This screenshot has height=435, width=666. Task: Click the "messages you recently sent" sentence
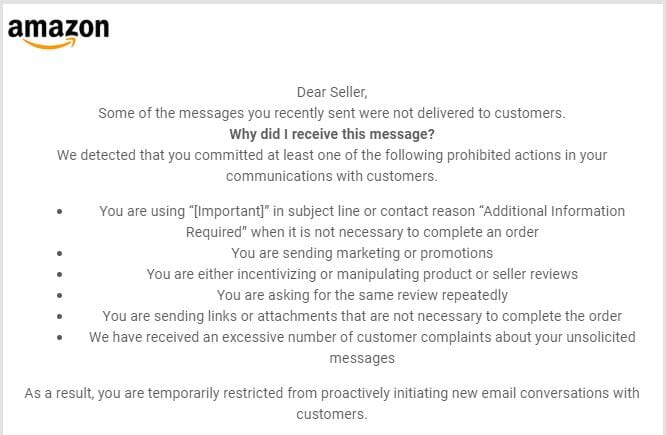click(332, 113)
